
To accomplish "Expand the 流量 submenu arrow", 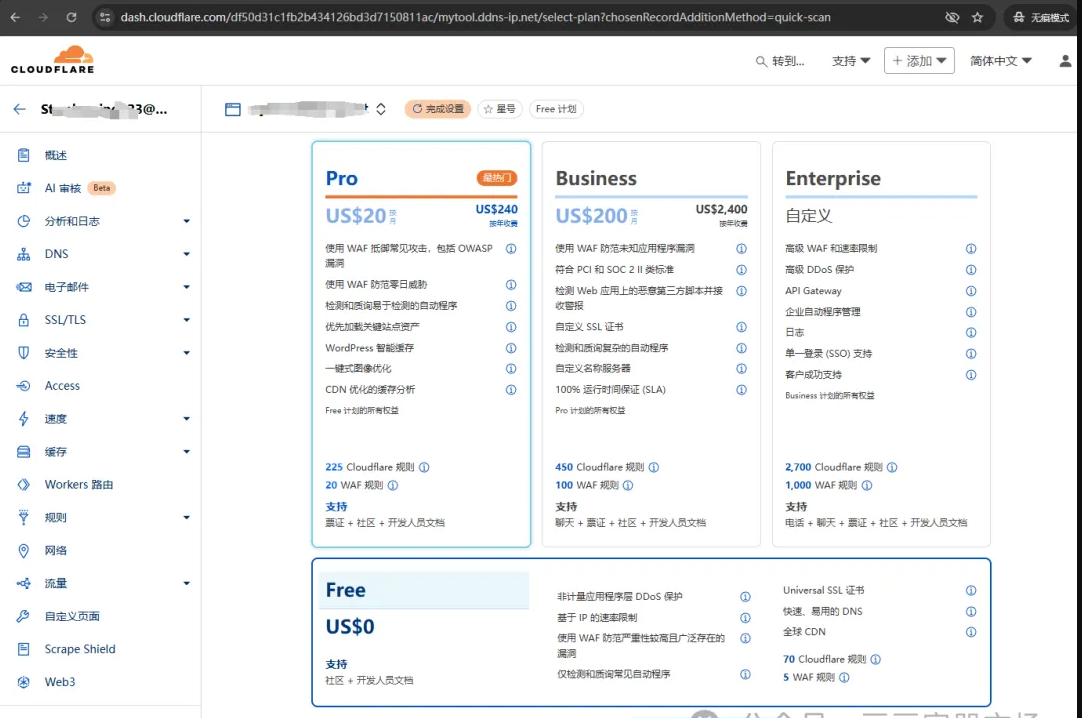I will [186, 584].
